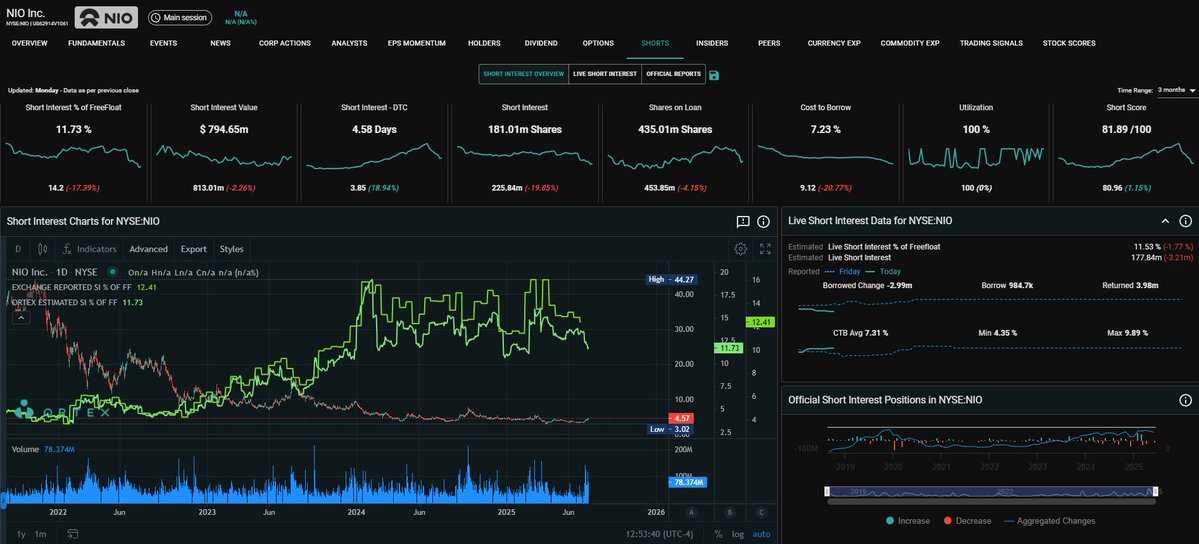Open the timezone selector showing UTC-4
Viewport: 1199px width, 544px height.
pos(660,534)
